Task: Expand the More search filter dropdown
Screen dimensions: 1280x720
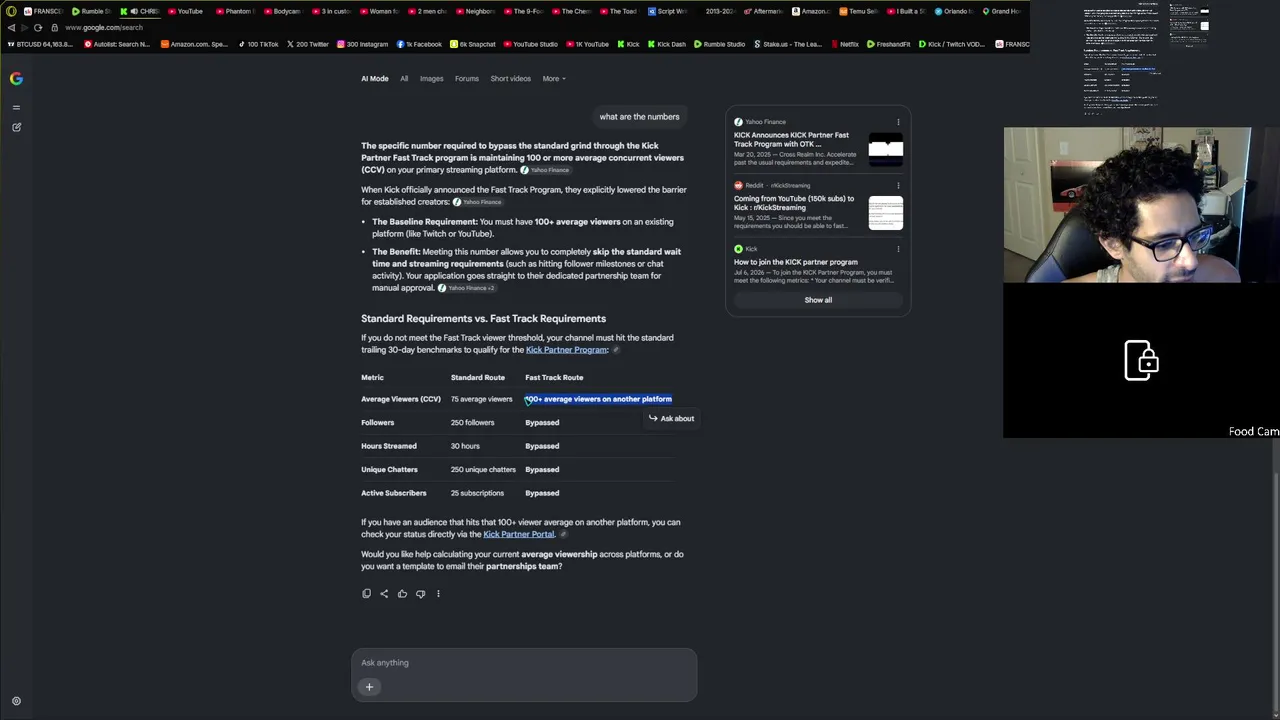Action: pyautogui.click(x=554, y=79)
